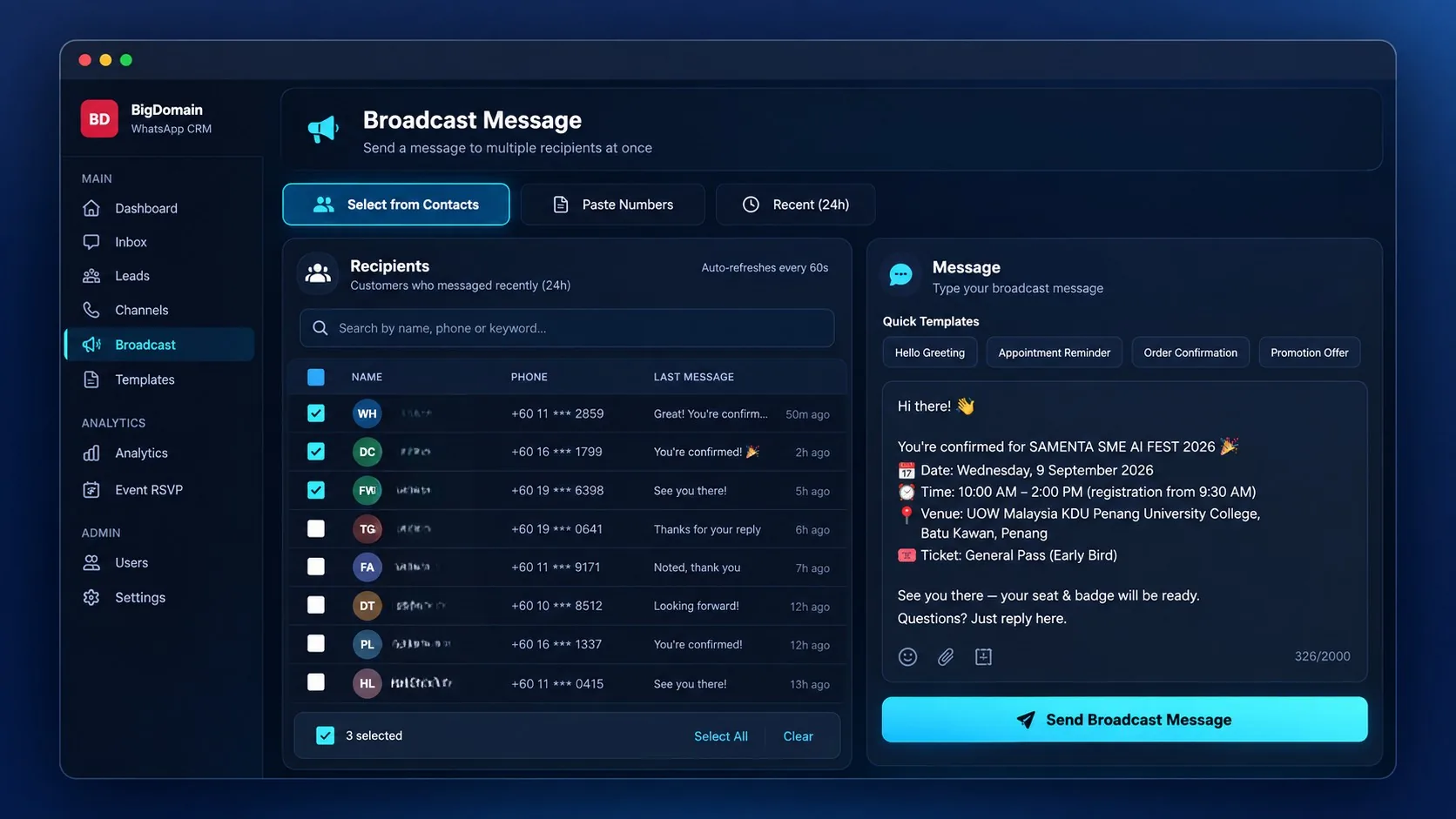
Task: Switch to the Paste Numbers tab
Action: (613, 205)
